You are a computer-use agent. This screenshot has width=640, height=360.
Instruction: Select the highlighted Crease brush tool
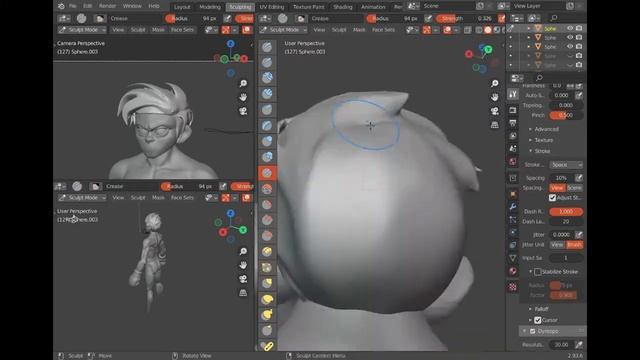[267, 173]
